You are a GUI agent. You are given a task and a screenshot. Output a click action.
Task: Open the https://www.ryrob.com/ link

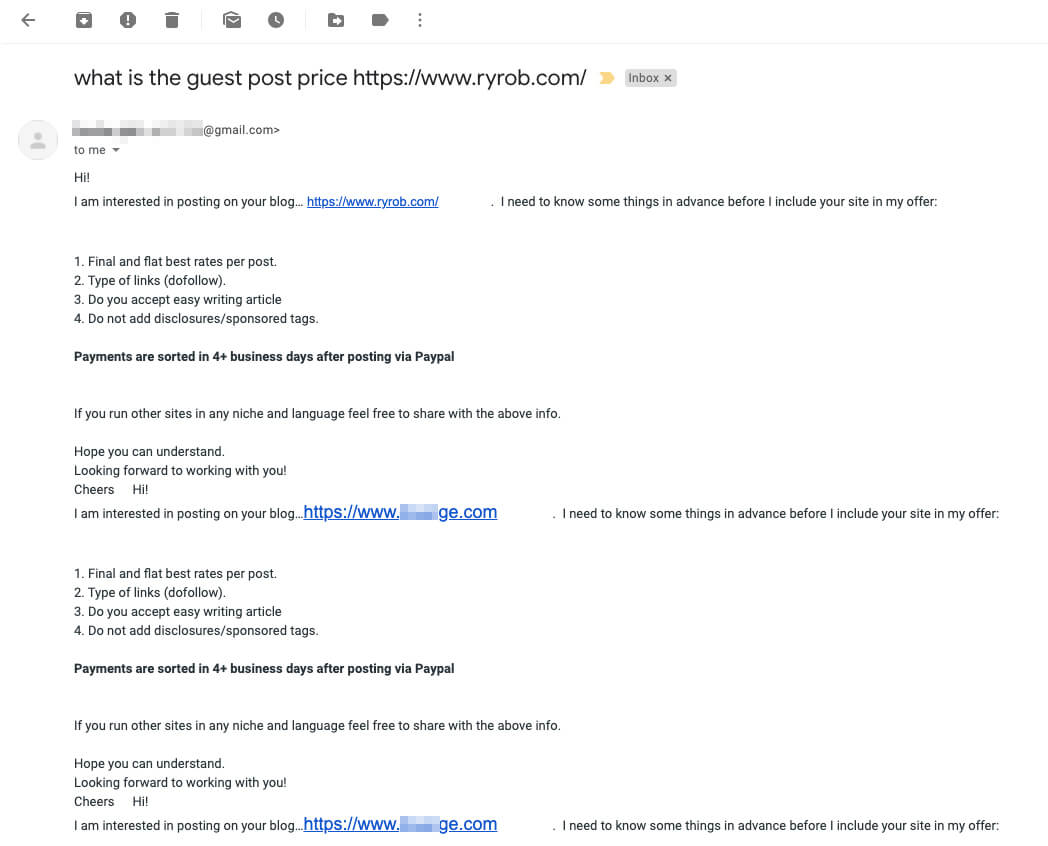[372, 201]
